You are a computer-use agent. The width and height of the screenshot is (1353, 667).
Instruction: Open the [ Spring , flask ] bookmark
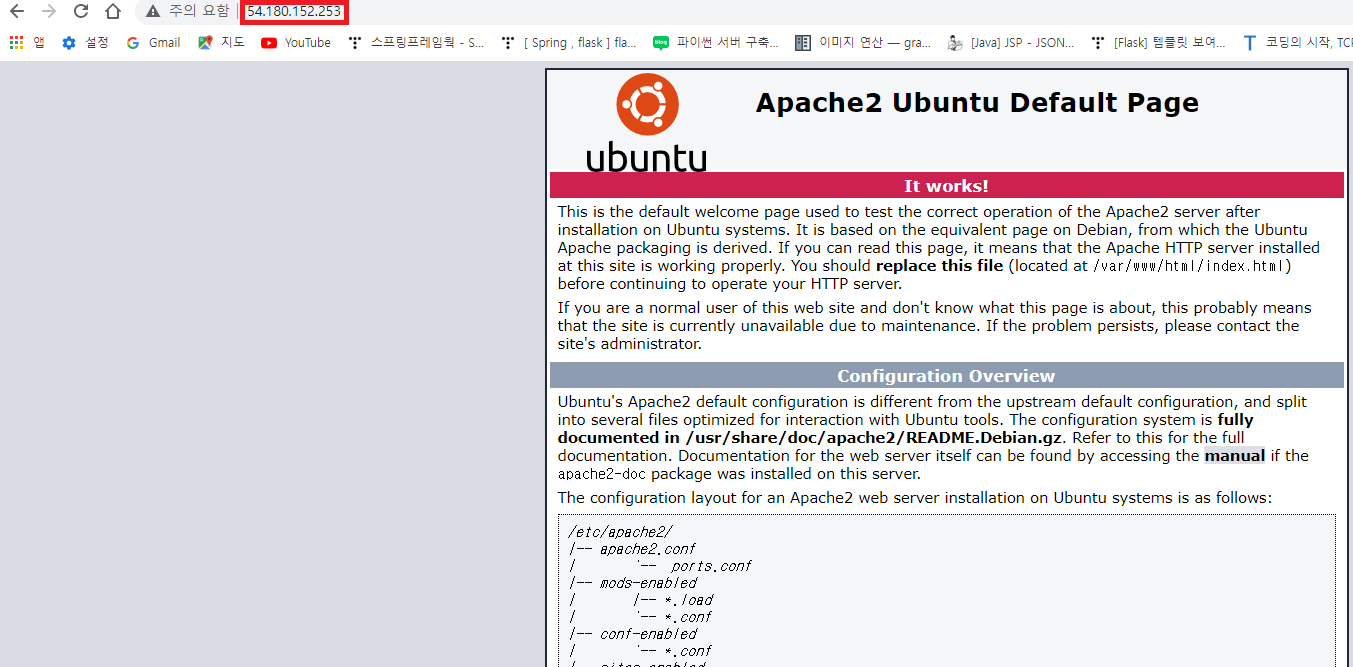pyautogui.click(x=569, y=43)
